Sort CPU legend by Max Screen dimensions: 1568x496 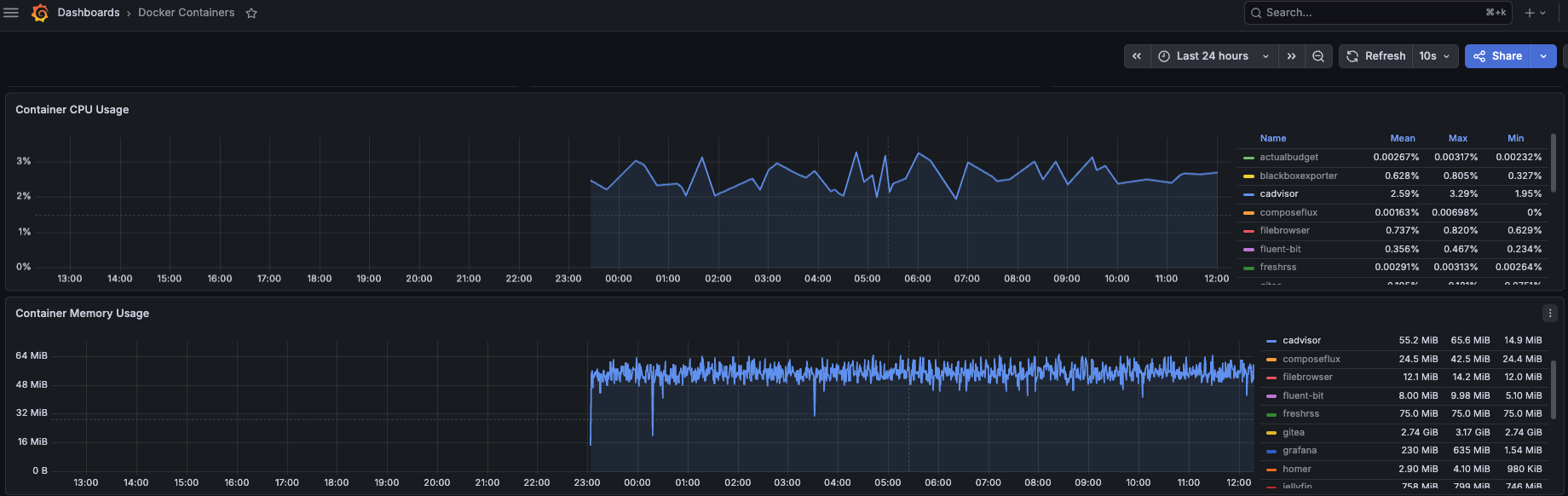(1458, 138)
